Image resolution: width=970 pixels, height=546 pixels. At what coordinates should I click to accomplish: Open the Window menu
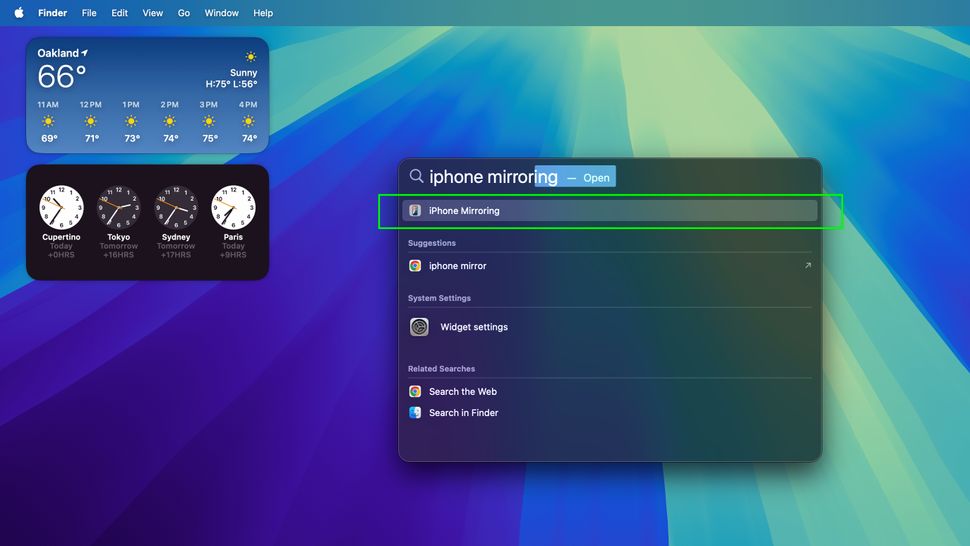221,12
